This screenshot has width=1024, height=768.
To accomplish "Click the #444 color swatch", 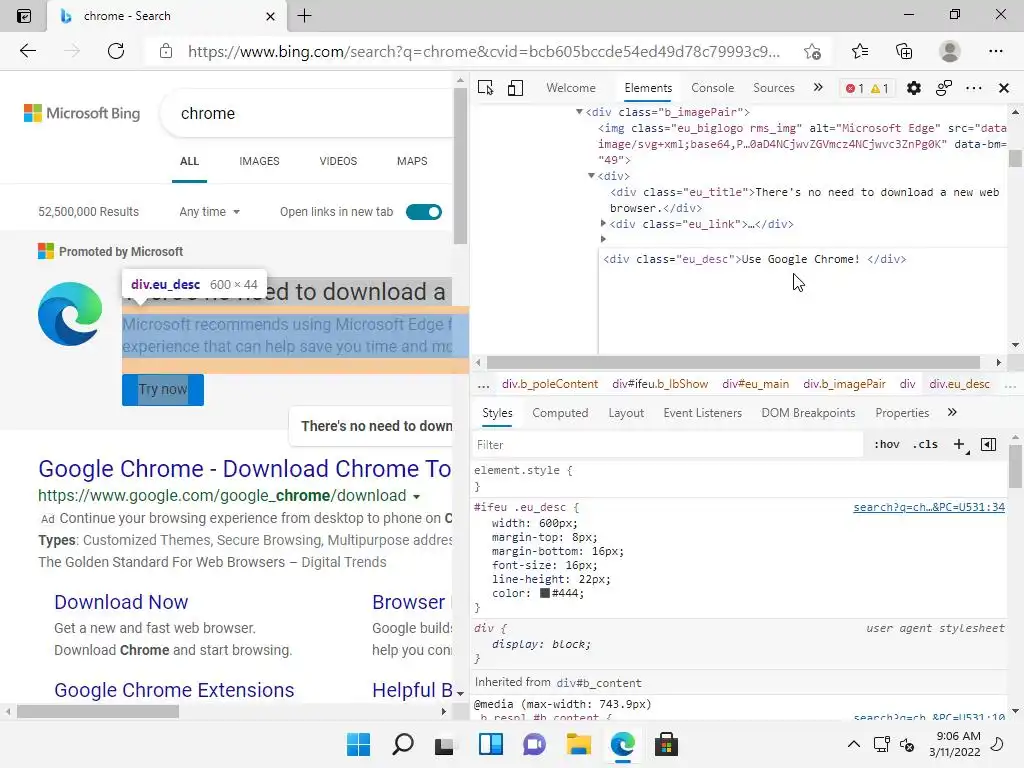I will [x=545, y=594].
